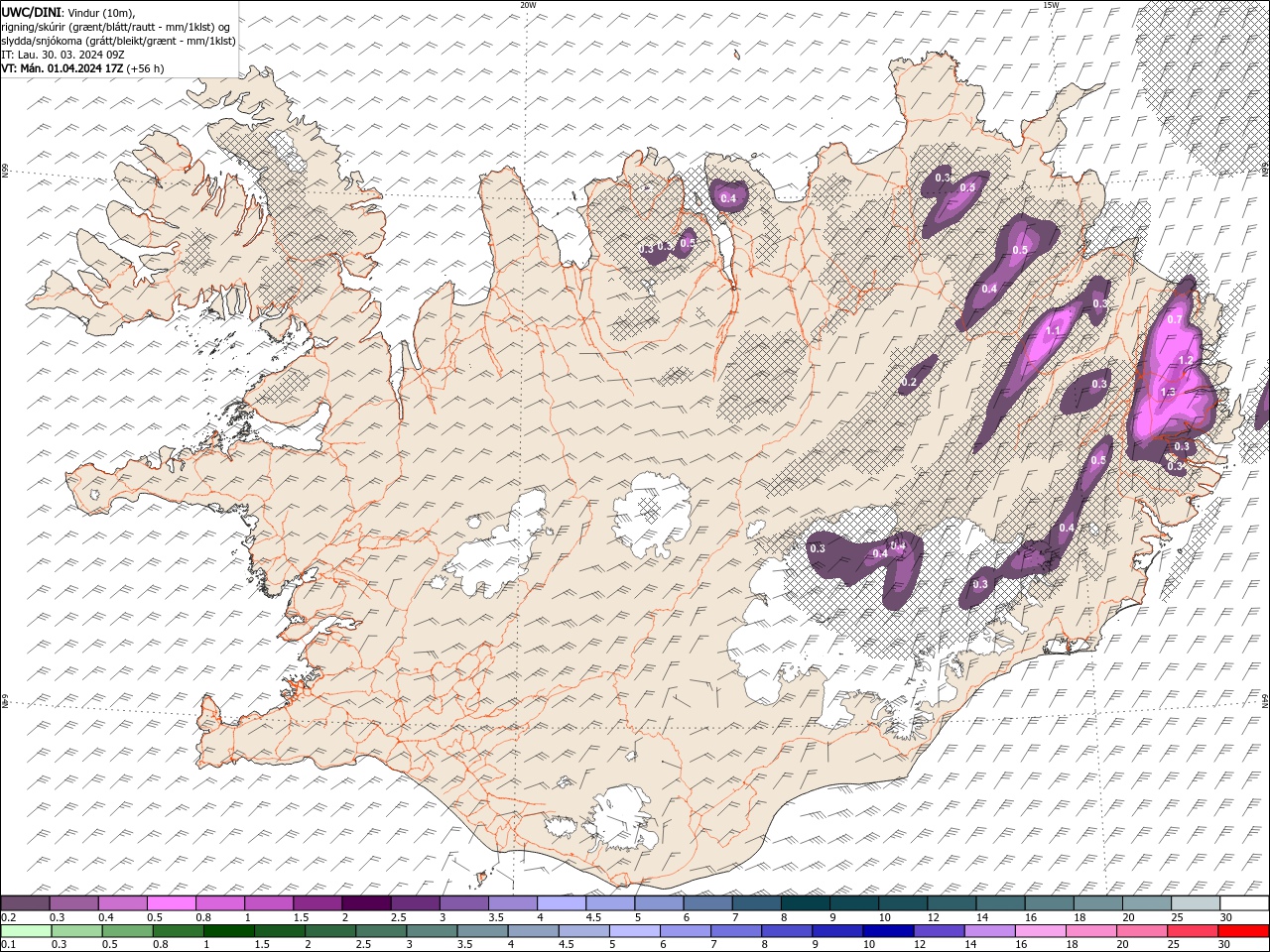This screenshot has height=952, width=1270.
Task: Click the 'slydda/snjókoma' legend description line
Action: [119, 41]
